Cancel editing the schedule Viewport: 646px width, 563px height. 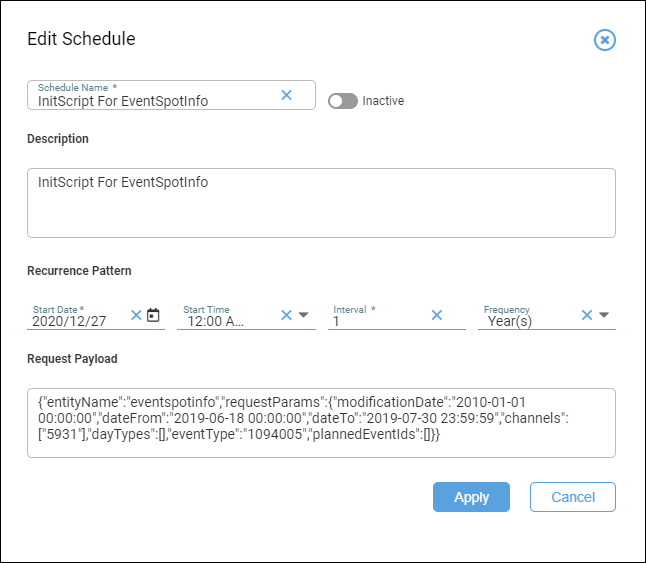click(573, 497)
